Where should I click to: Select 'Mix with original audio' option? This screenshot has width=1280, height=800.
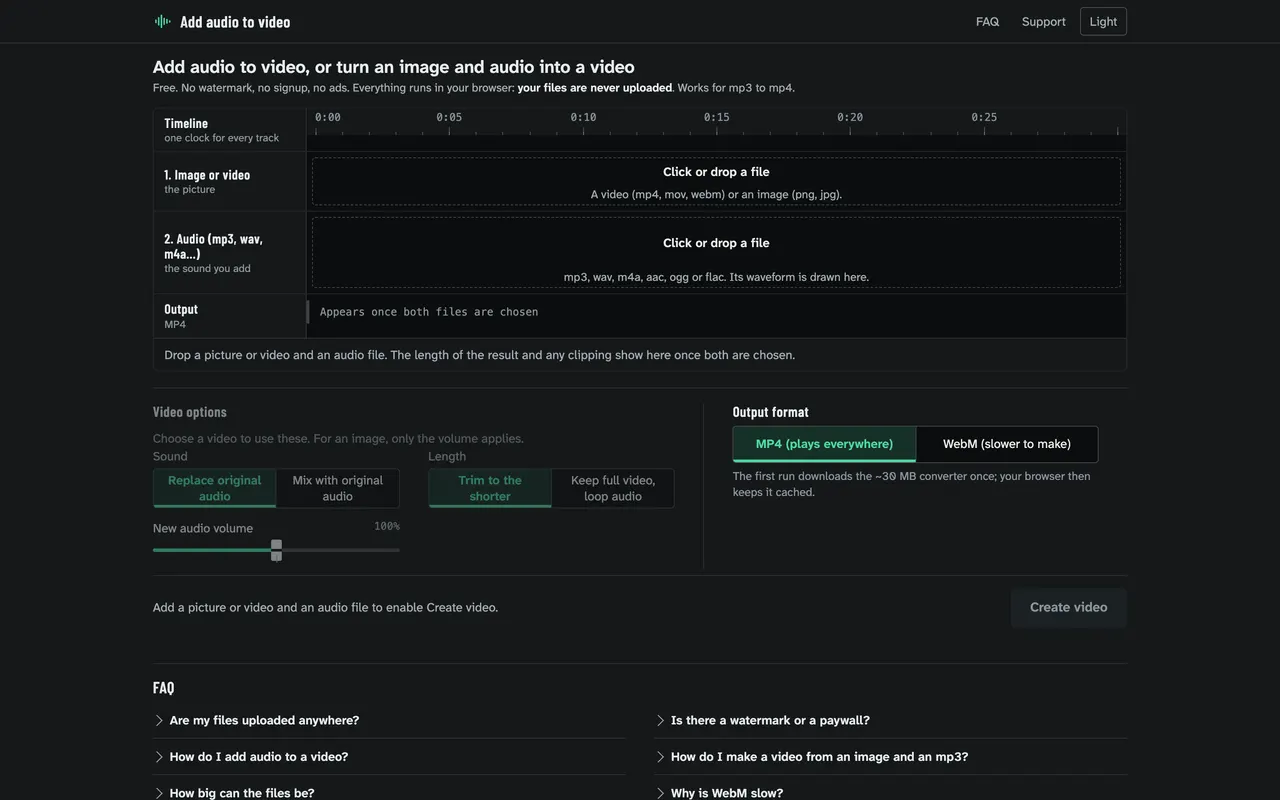(338, 488)
